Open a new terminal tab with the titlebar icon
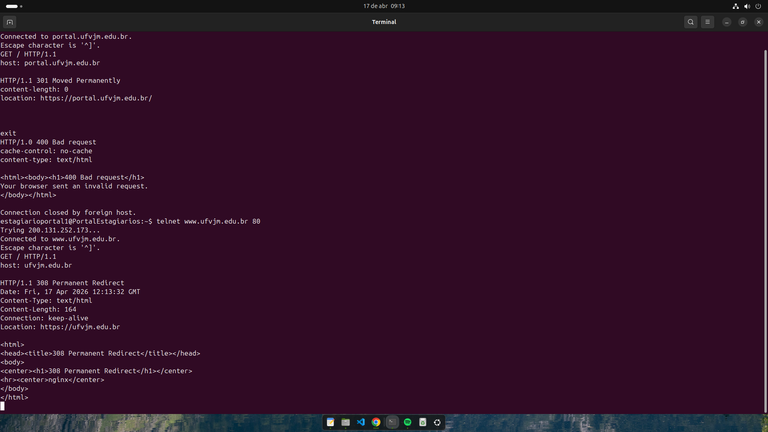768x432 pixels. point(9,22)
